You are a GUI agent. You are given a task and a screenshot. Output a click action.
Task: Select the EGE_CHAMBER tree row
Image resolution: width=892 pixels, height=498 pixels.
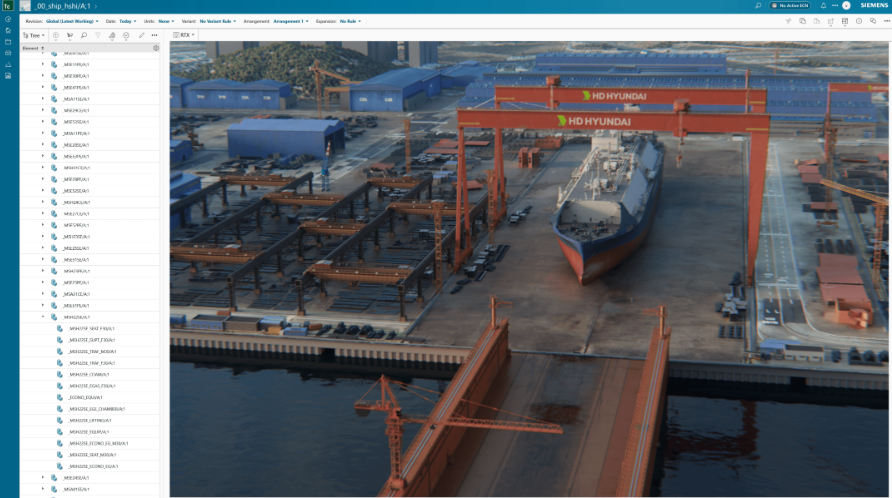[89, 409]
